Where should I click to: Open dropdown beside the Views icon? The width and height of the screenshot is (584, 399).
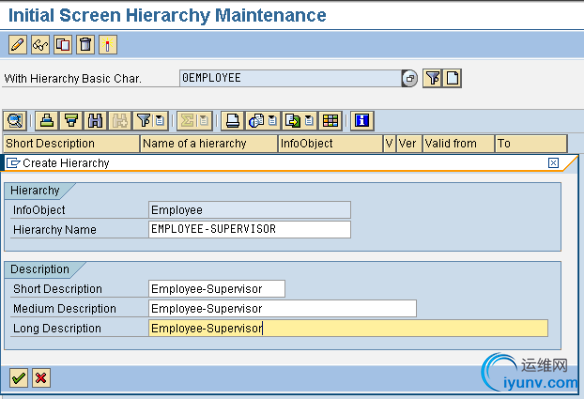(273, 121)
